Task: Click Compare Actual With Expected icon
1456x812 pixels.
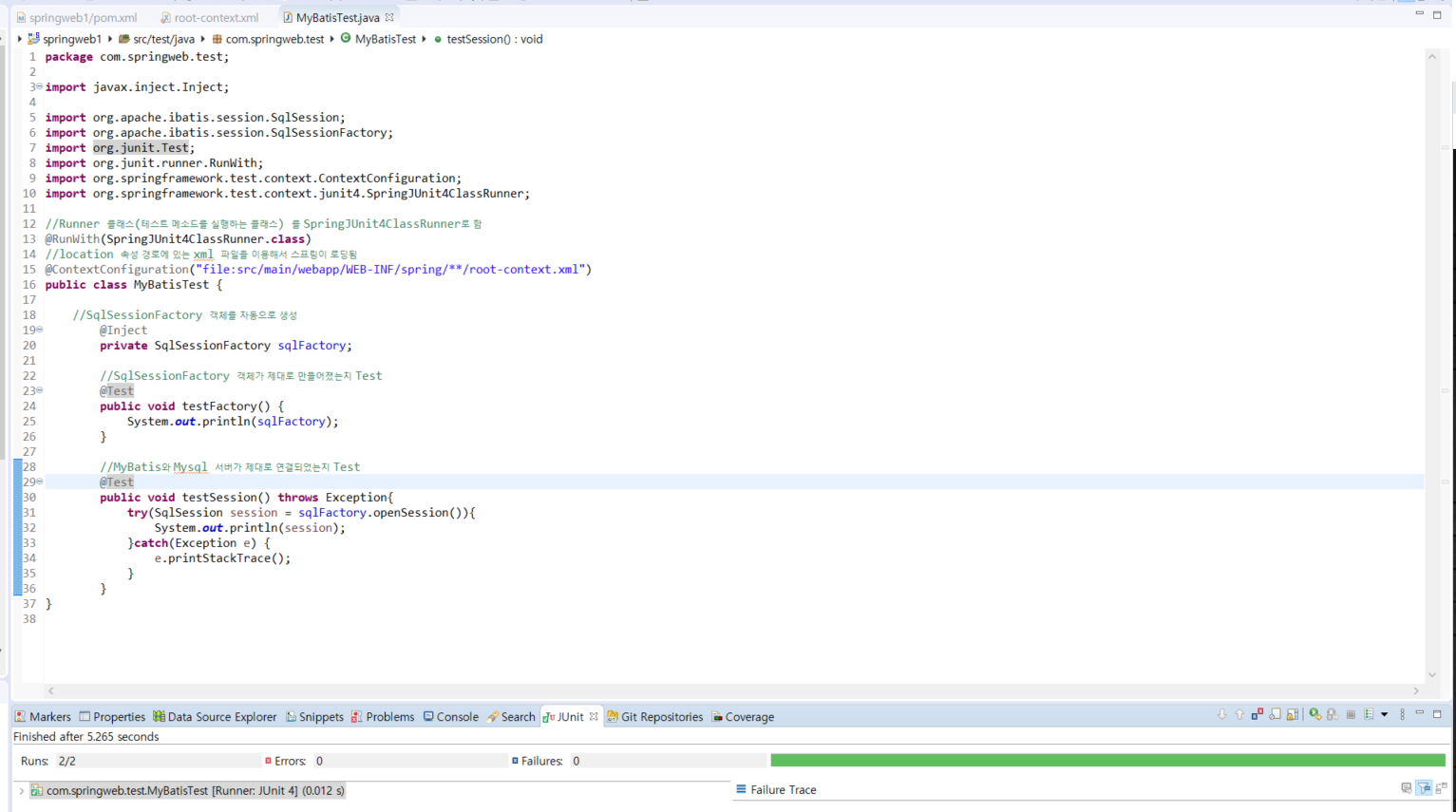Action: pyautogui.click(x=1441, y=788)
